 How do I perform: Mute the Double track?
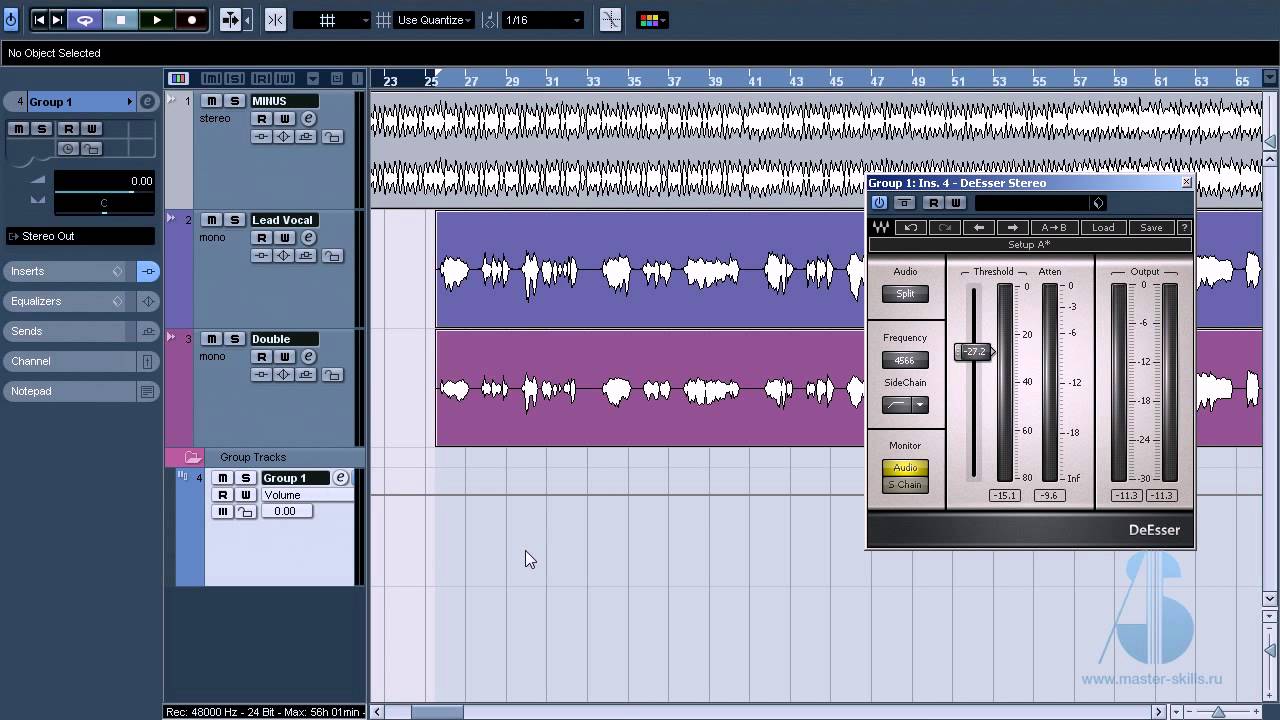(x=211, y=339)
